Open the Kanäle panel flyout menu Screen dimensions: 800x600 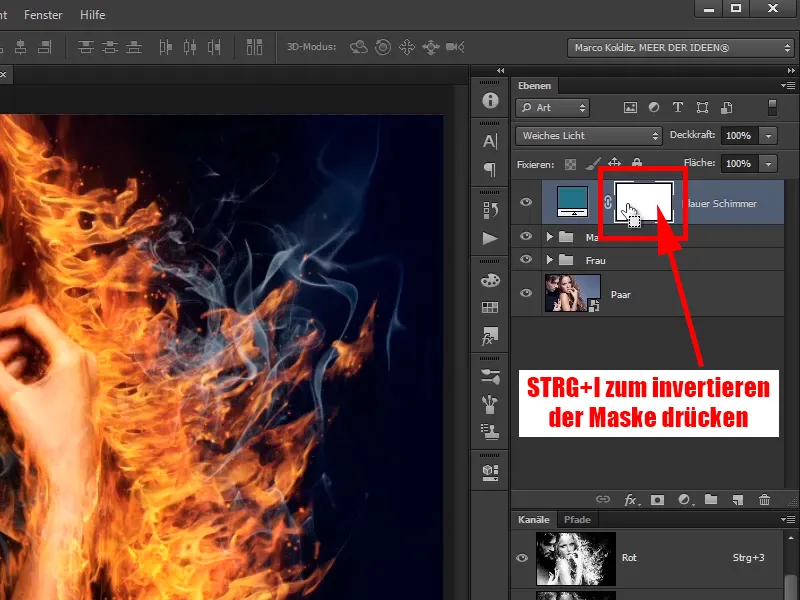(x=788, y=519)
